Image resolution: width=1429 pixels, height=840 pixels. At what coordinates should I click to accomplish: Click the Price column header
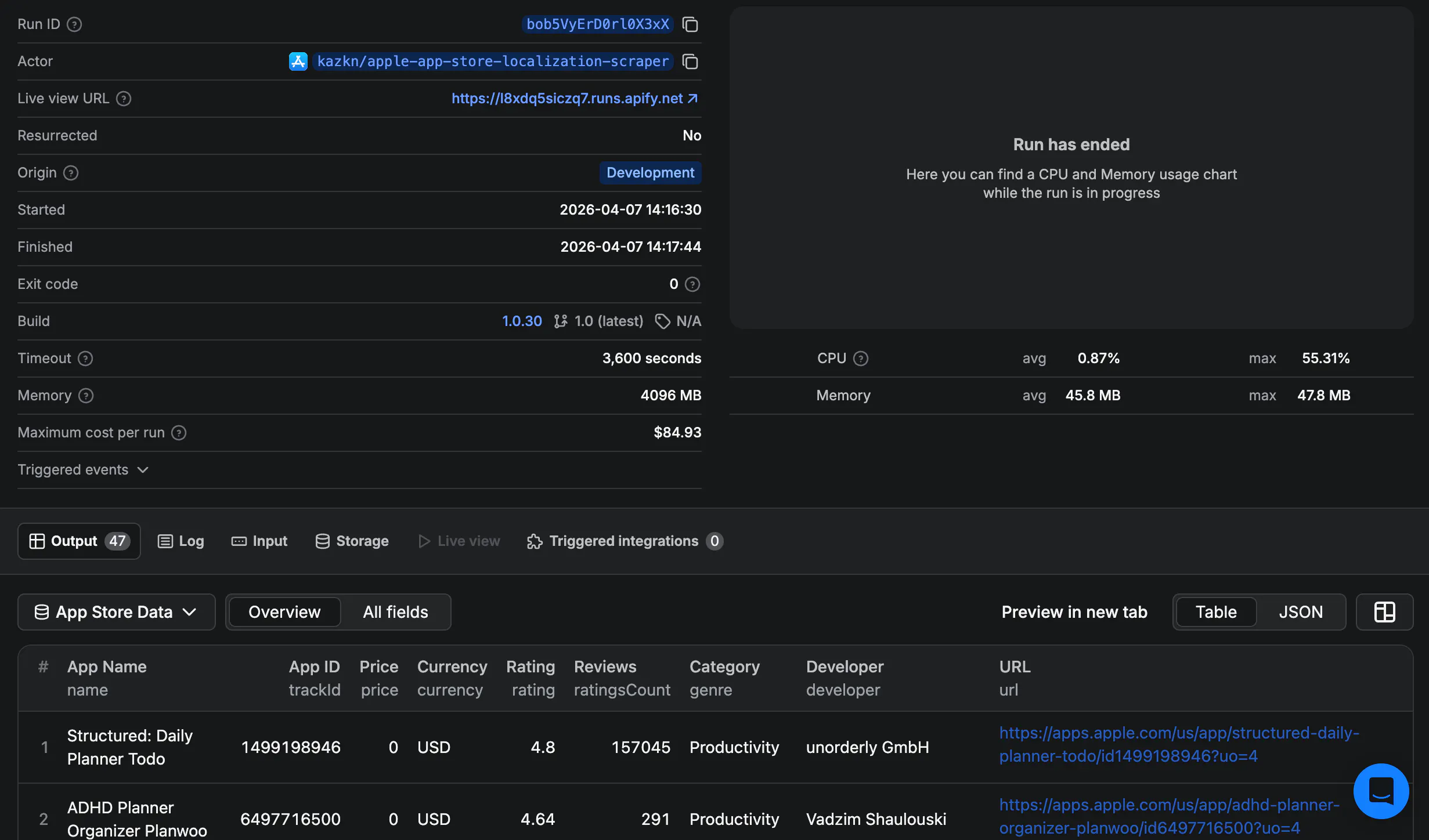coord(379,667)
